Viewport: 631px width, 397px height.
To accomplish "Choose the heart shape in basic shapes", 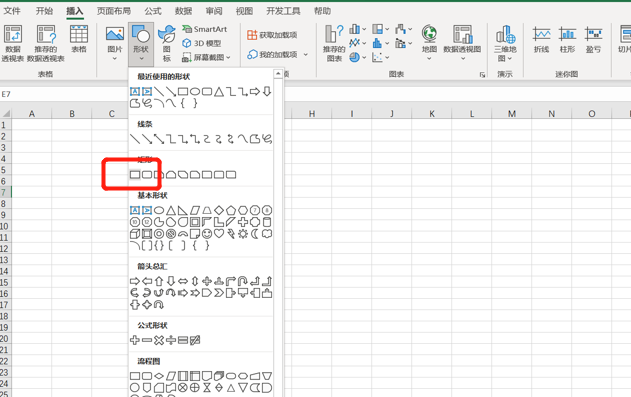I will [x=219, y=234].
